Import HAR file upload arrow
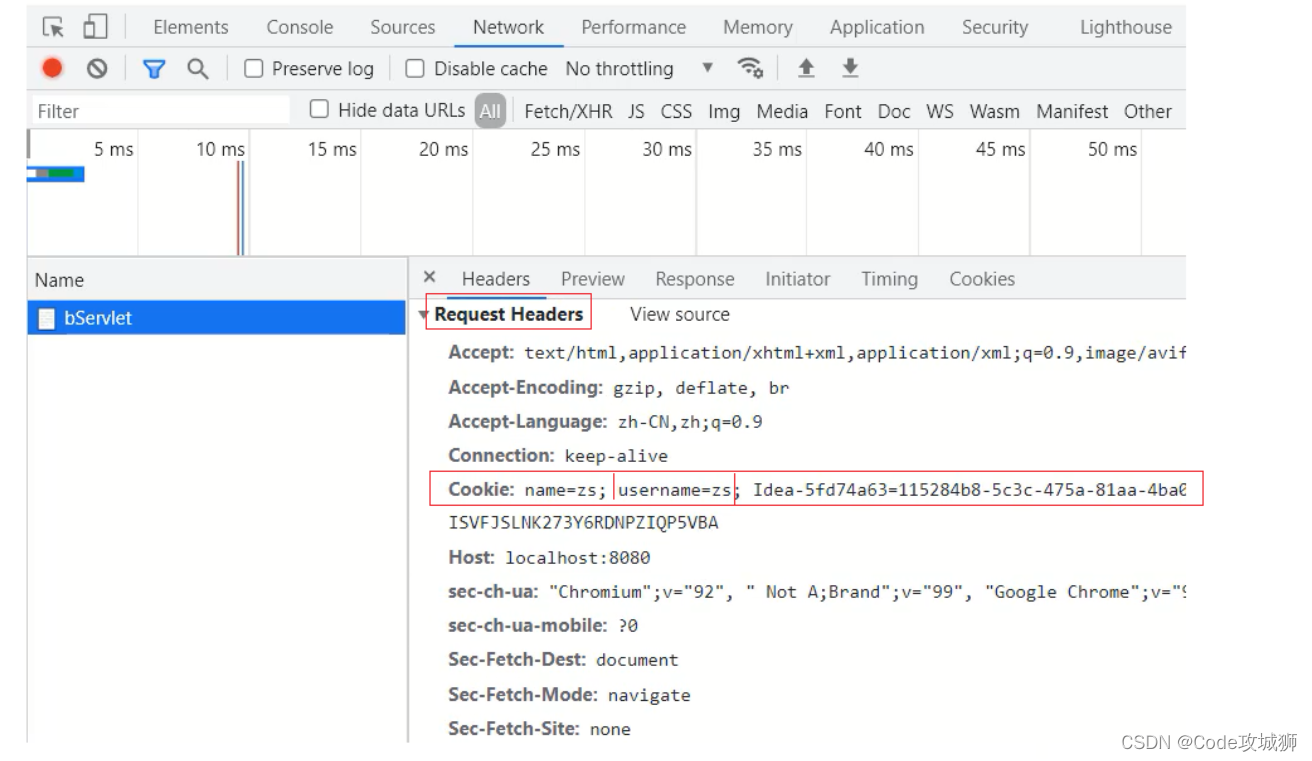Viewport: 1312px width, 761px height. pyautogui.click(x=806, y=68)
